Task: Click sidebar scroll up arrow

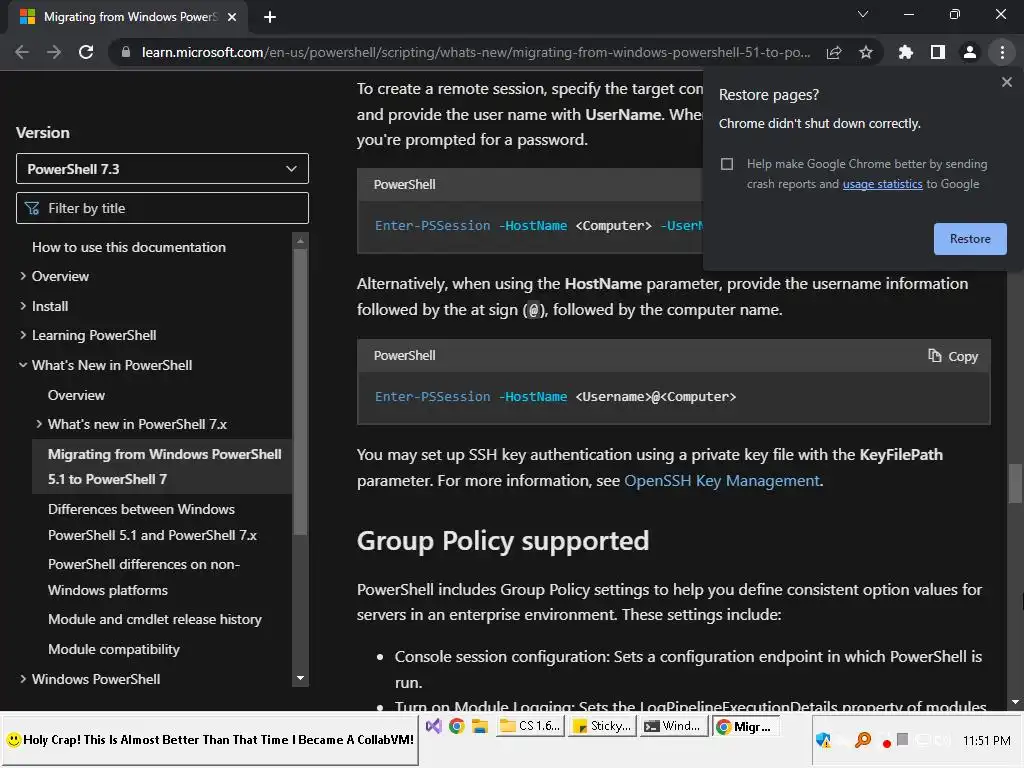Action: click(x=300, y=242)
